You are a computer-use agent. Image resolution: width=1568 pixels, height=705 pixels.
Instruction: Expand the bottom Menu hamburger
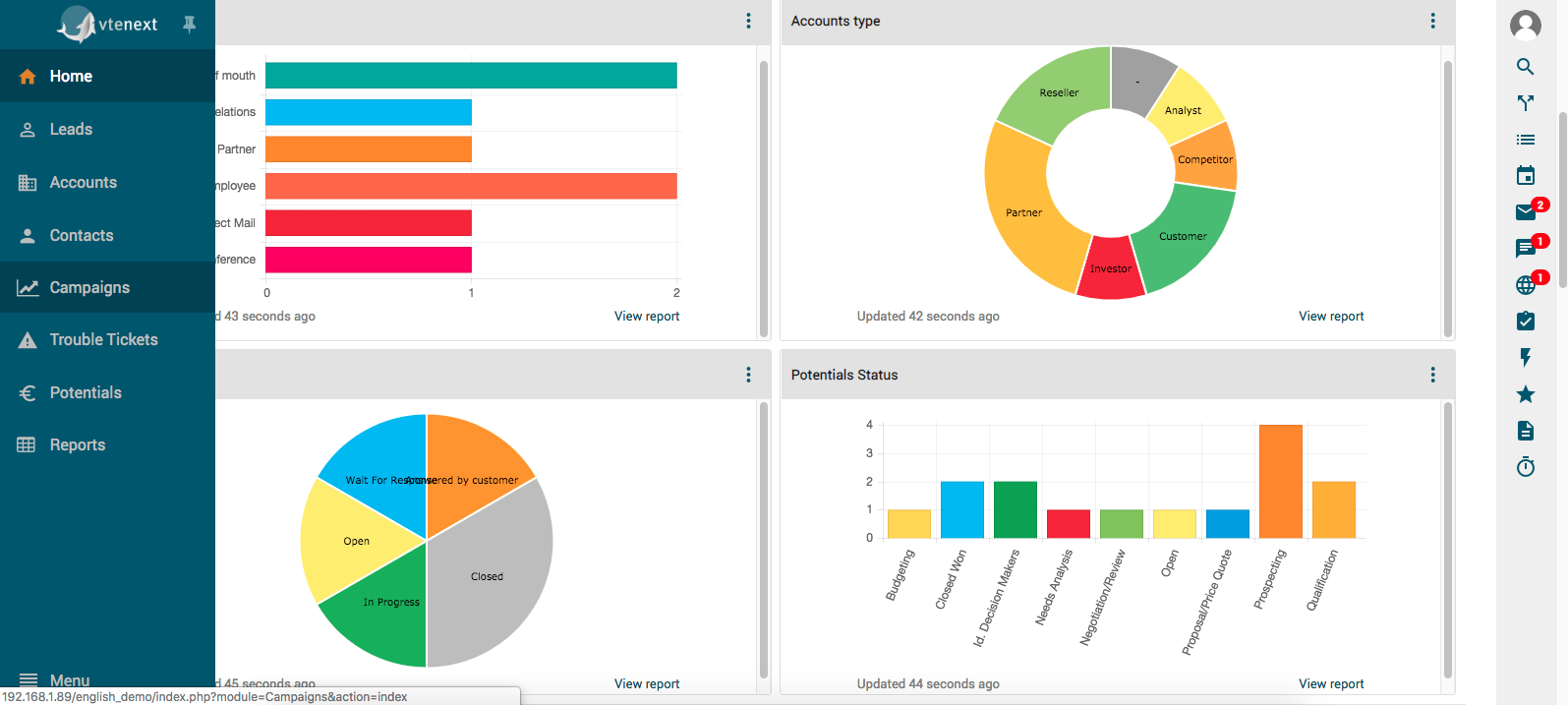29,680
